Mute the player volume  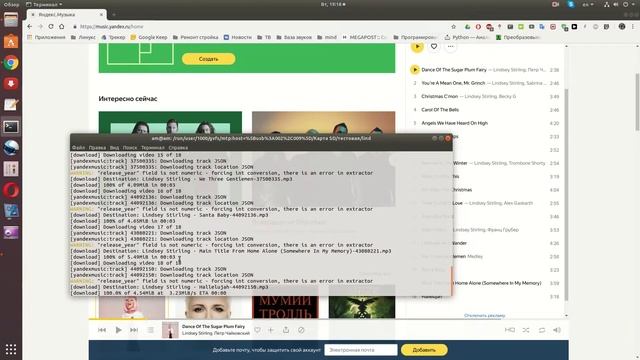(x=557, y=330)
